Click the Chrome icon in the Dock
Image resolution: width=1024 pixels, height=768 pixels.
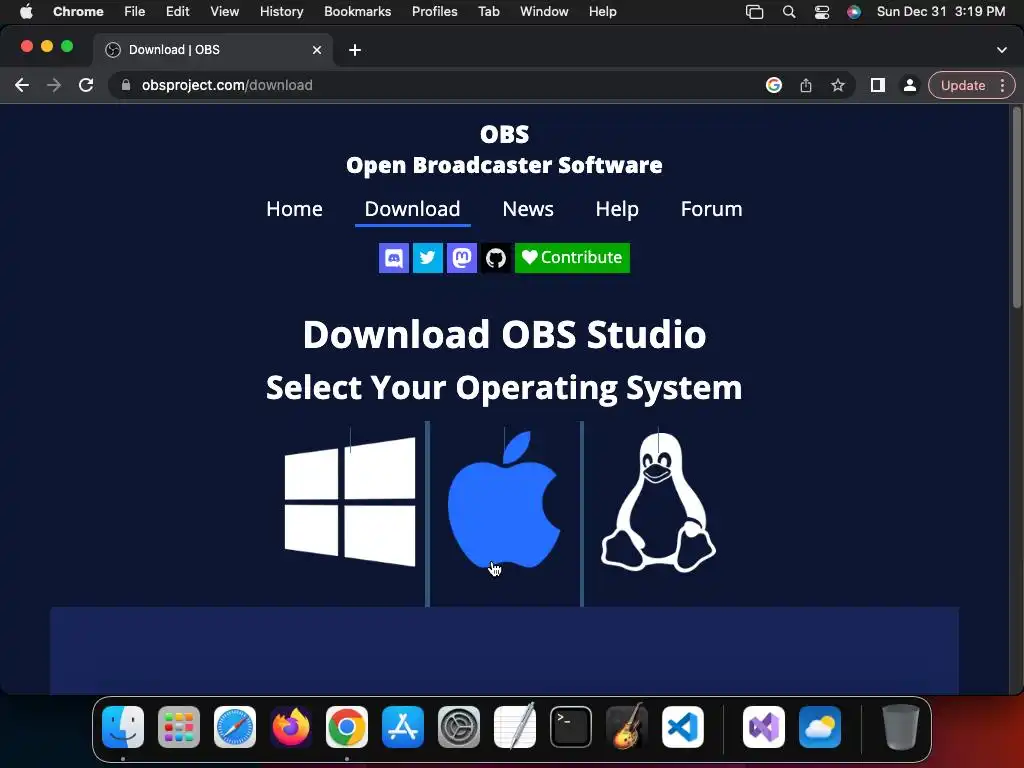347,727
